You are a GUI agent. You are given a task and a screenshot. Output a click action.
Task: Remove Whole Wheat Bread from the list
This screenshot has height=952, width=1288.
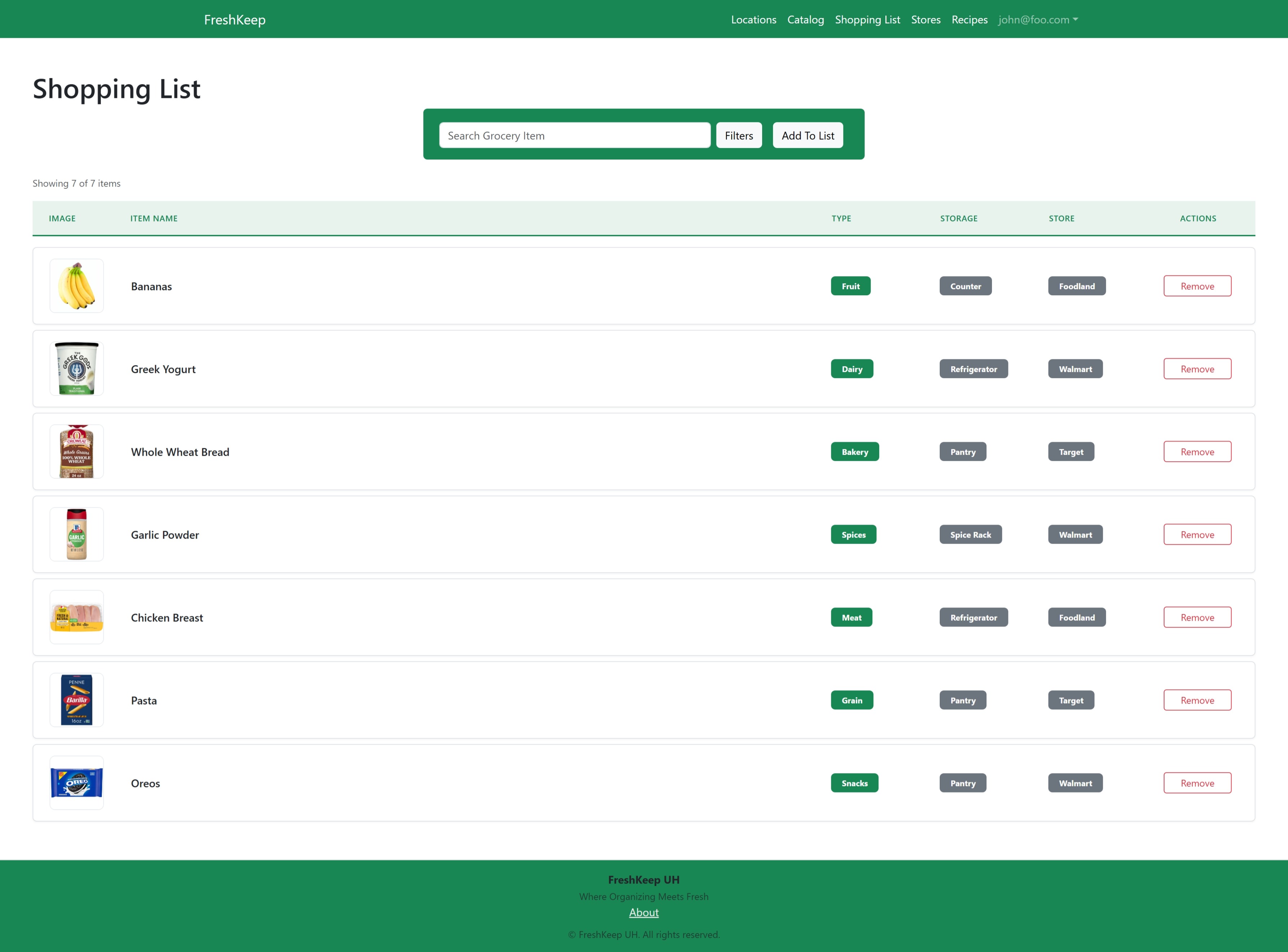click(x=1197, y=452)
